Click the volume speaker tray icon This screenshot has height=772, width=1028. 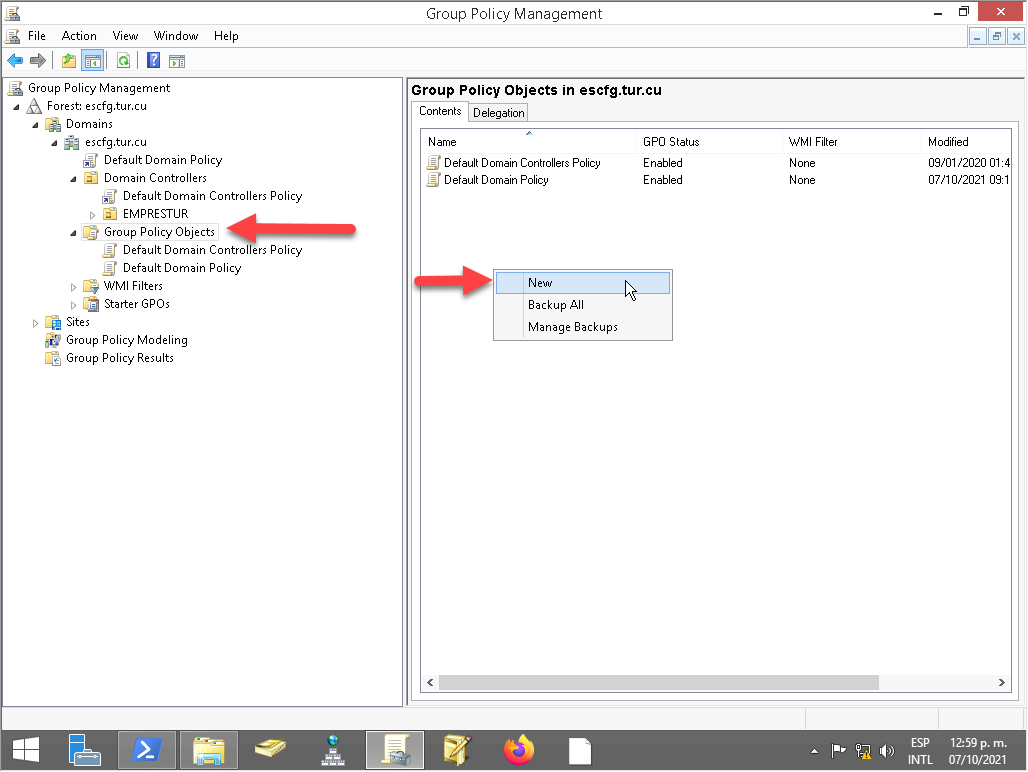887,751
